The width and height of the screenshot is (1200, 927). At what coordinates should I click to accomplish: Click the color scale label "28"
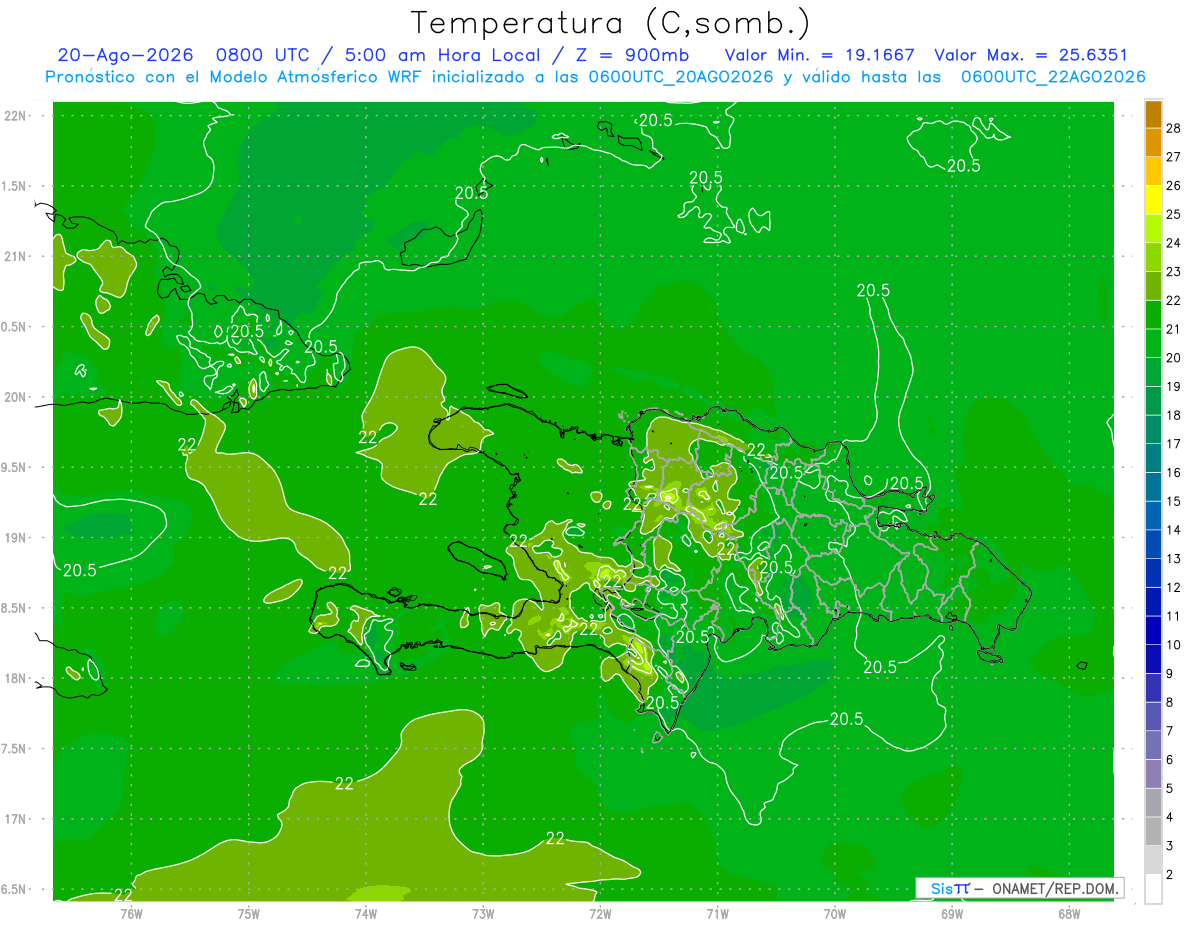(1174, 128)
